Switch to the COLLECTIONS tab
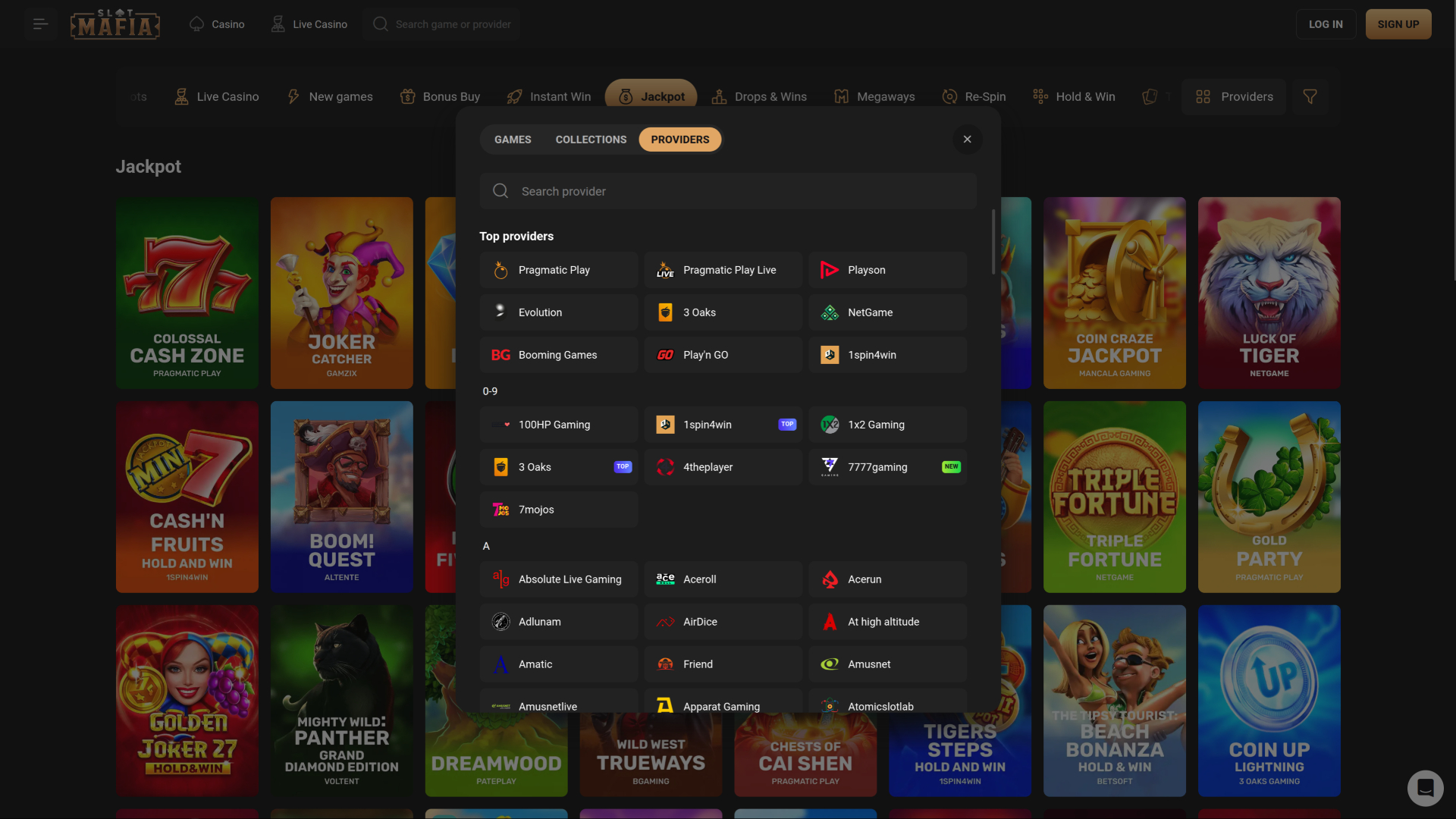 point(591,139)
